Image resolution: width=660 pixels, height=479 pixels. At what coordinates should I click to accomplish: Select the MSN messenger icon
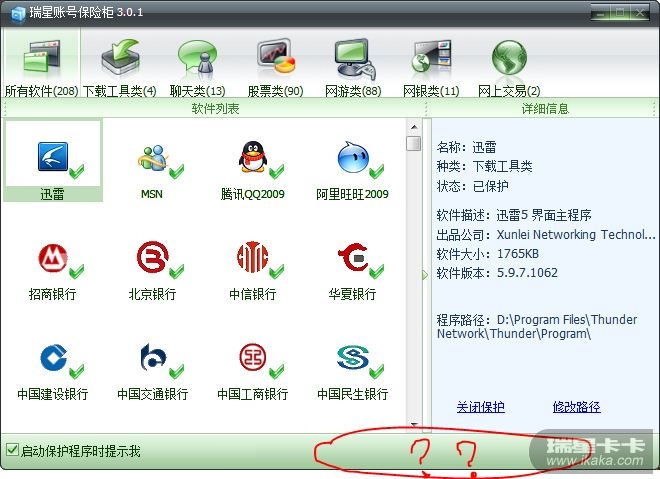tap(152, 157)
